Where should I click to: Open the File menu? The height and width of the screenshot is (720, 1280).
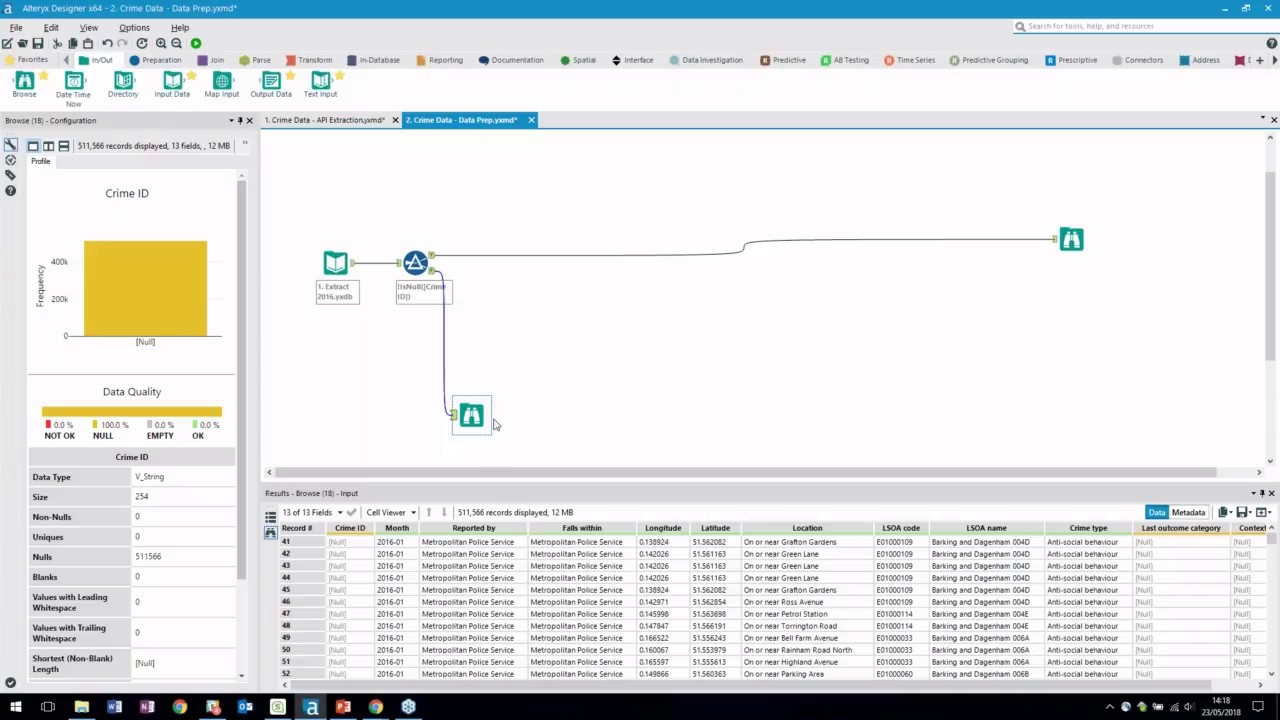click(16, 28)
